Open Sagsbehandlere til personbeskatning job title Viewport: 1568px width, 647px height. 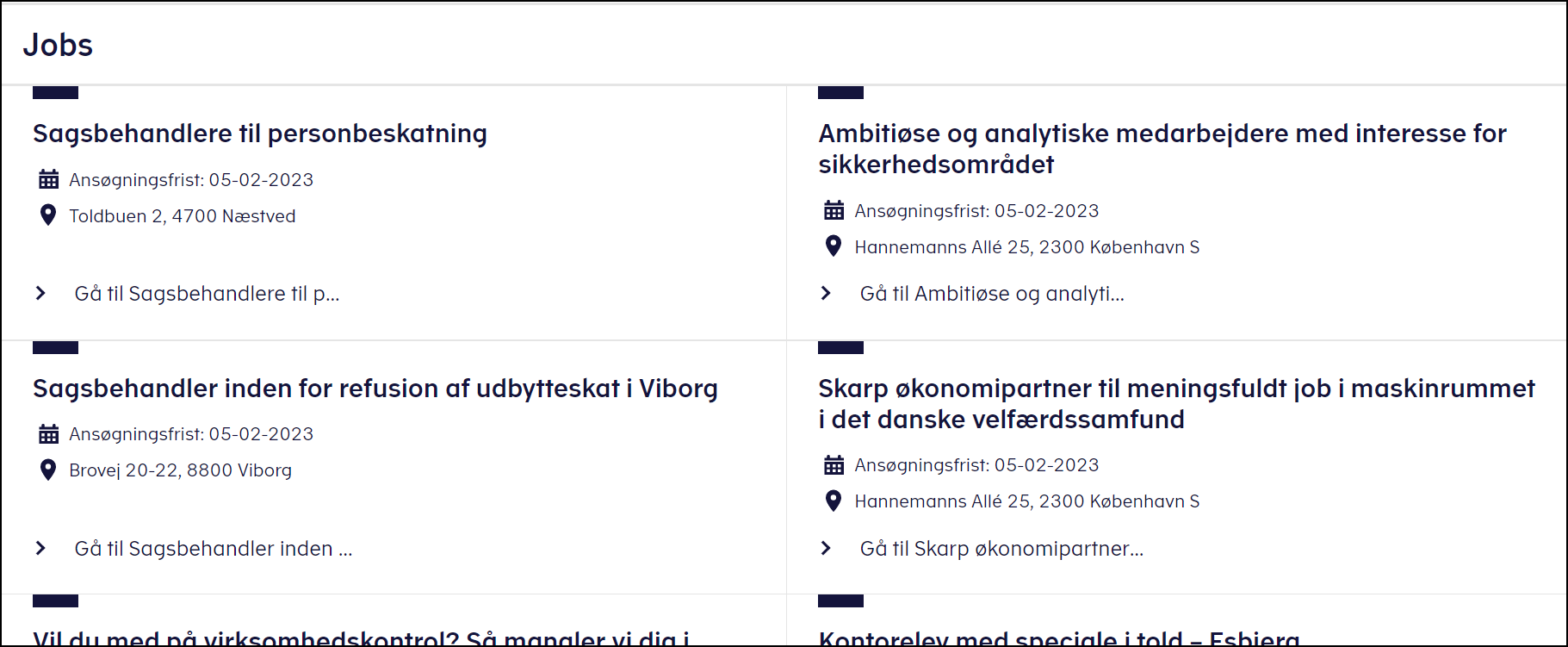260,134
